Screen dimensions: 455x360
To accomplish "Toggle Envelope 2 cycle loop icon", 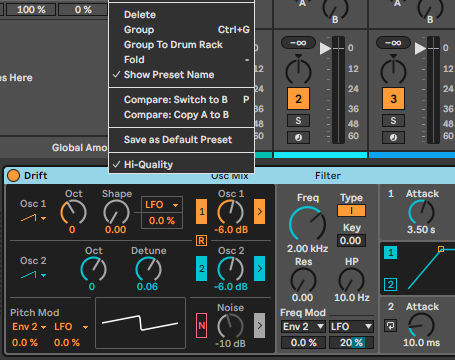I will coord(390,325).
